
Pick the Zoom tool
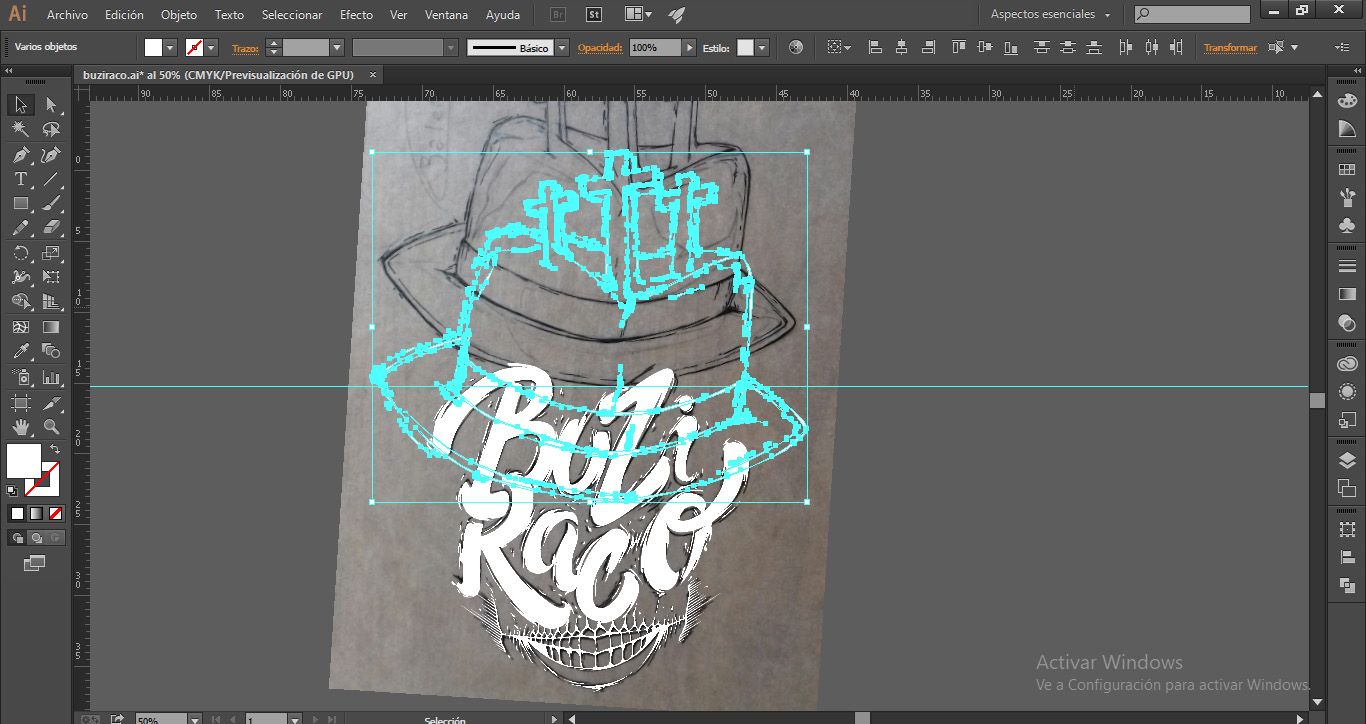pyautogui.click(x=51, y=427)
